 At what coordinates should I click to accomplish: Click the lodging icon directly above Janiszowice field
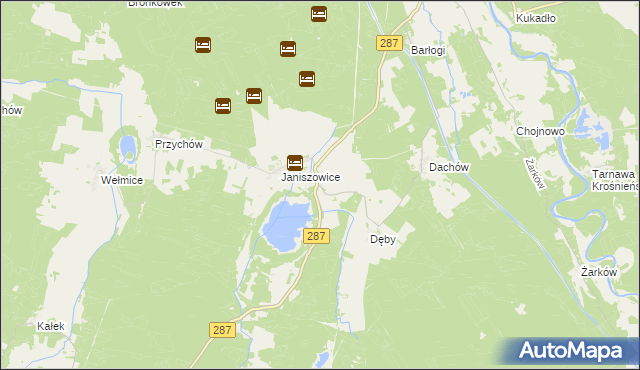point(254,96)
